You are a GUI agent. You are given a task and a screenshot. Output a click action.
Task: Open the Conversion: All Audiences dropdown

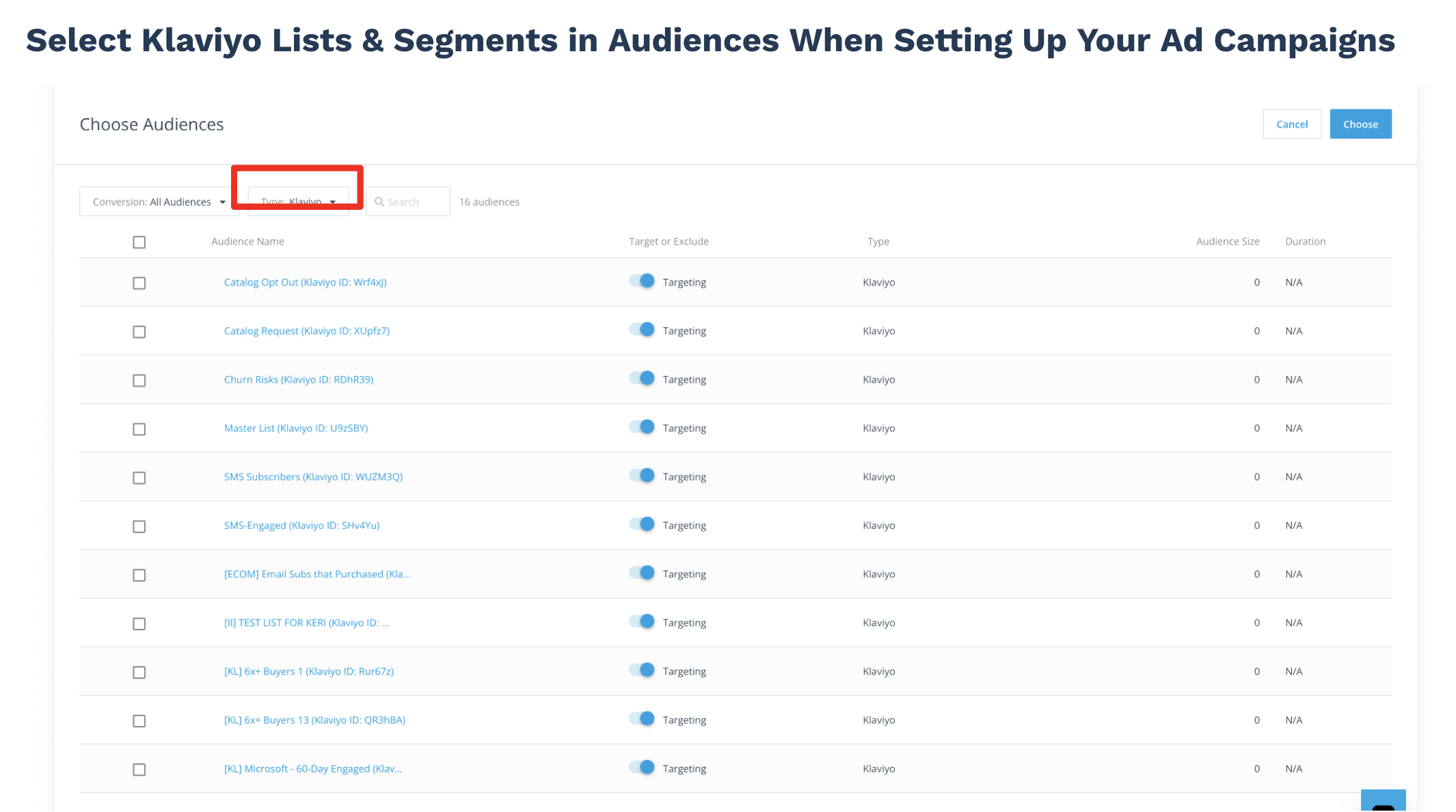coord(159,202)
